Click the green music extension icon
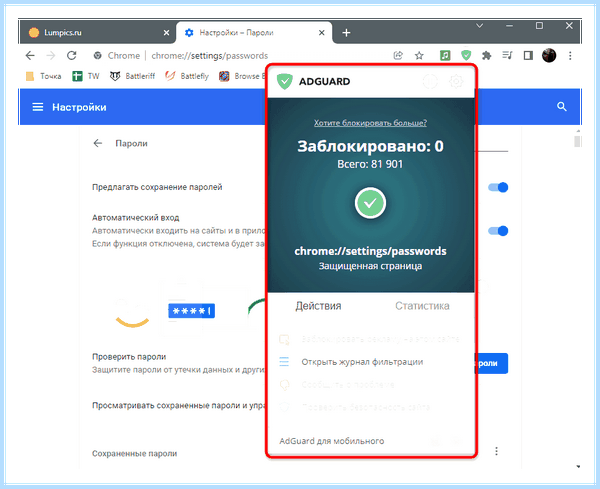 445,55
